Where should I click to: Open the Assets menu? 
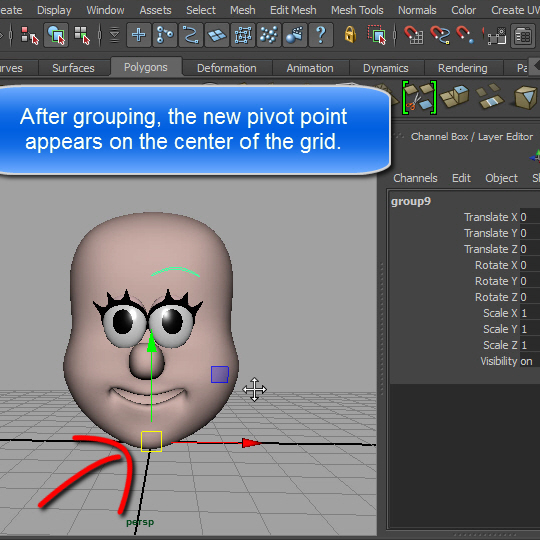click(155, 10)
